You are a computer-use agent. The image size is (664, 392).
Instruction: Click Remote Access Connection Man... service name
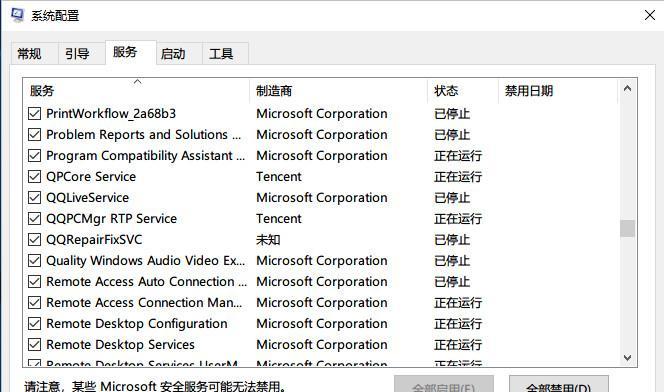[x=144, y=303]
